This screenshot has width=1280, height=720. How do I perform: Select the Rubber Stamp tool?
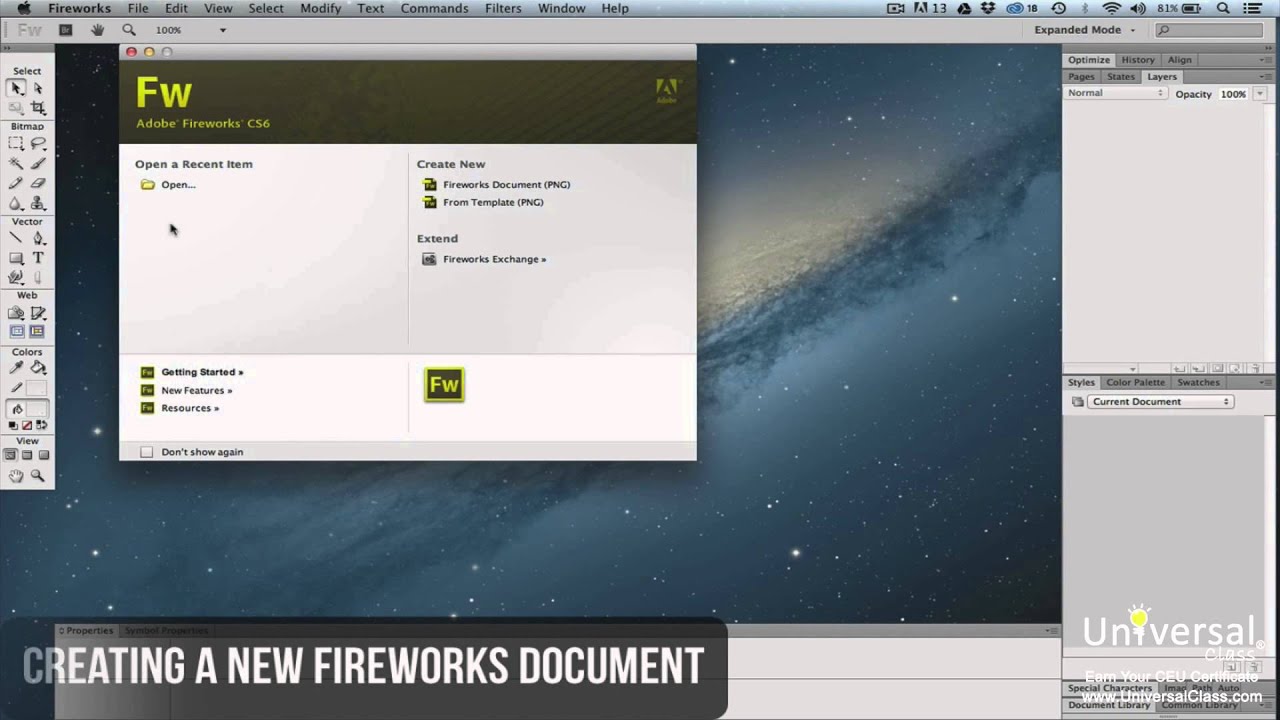click(x=38, y=203)
